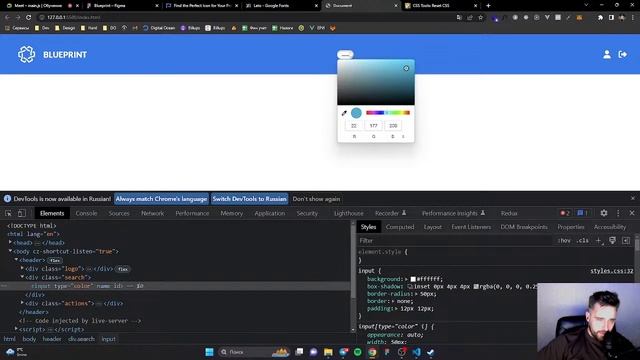Open DevTools three-dot more options menu
This screenshot has width=640, height=360.
(x=618, y=213)
